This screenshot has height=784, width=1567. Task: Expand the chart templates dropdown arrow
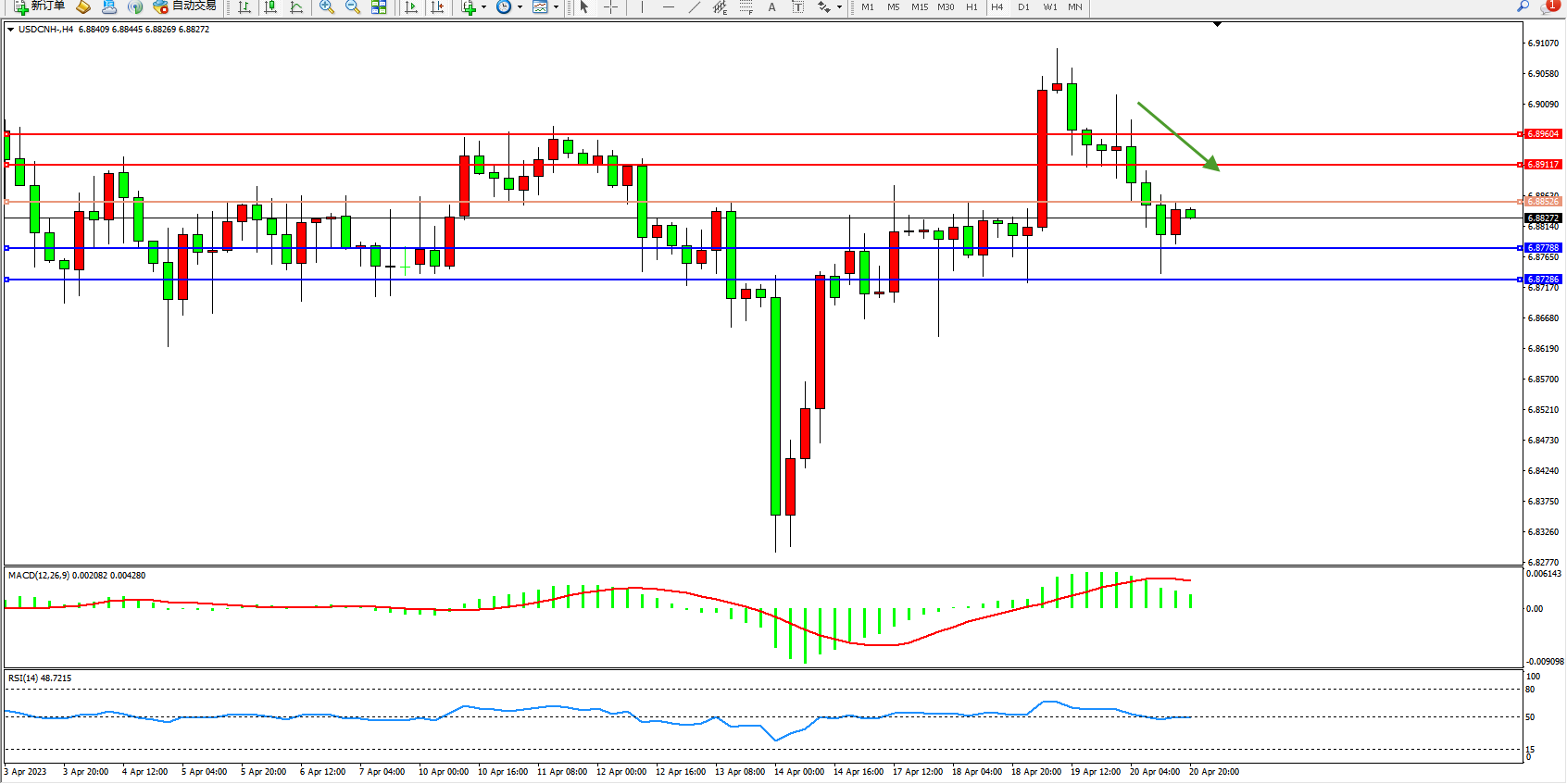(556, 7)
